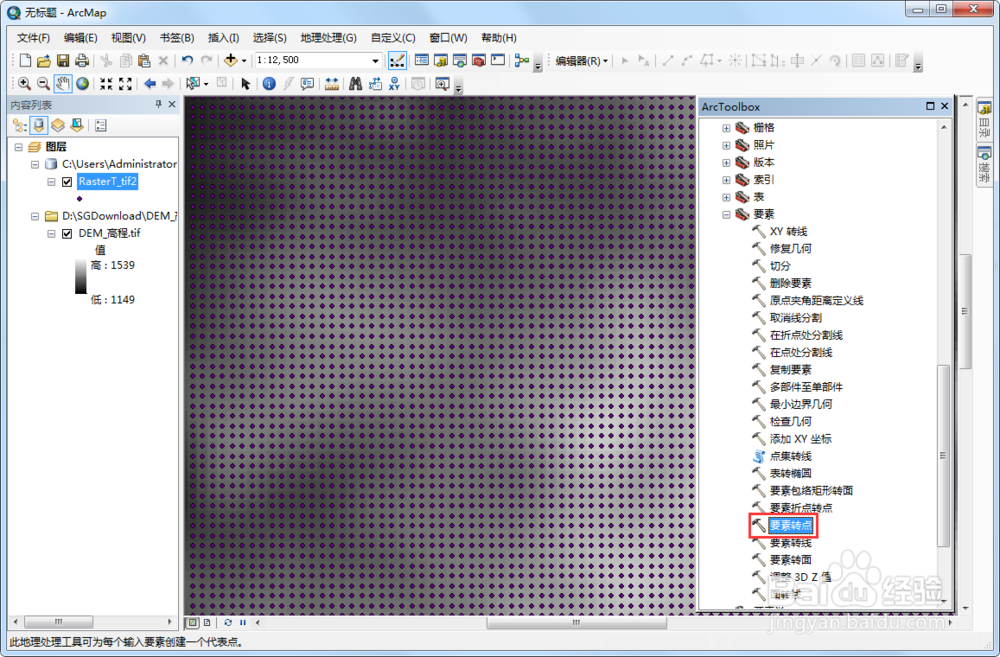Screen dimensions: 1000x657
Task: Open the ModelBuilder window icon
Action: pyautogui.click(x=522, y=61)
